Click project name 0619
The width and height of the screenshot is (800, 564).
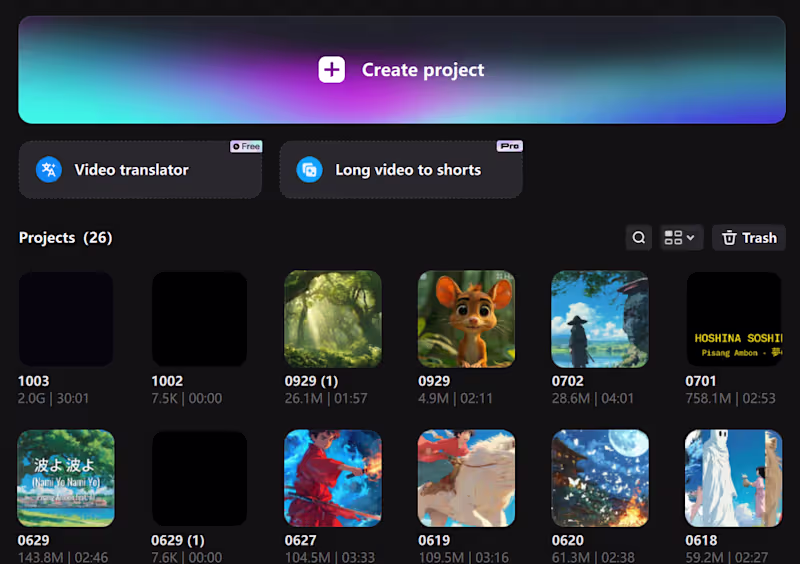coord(434,541)
